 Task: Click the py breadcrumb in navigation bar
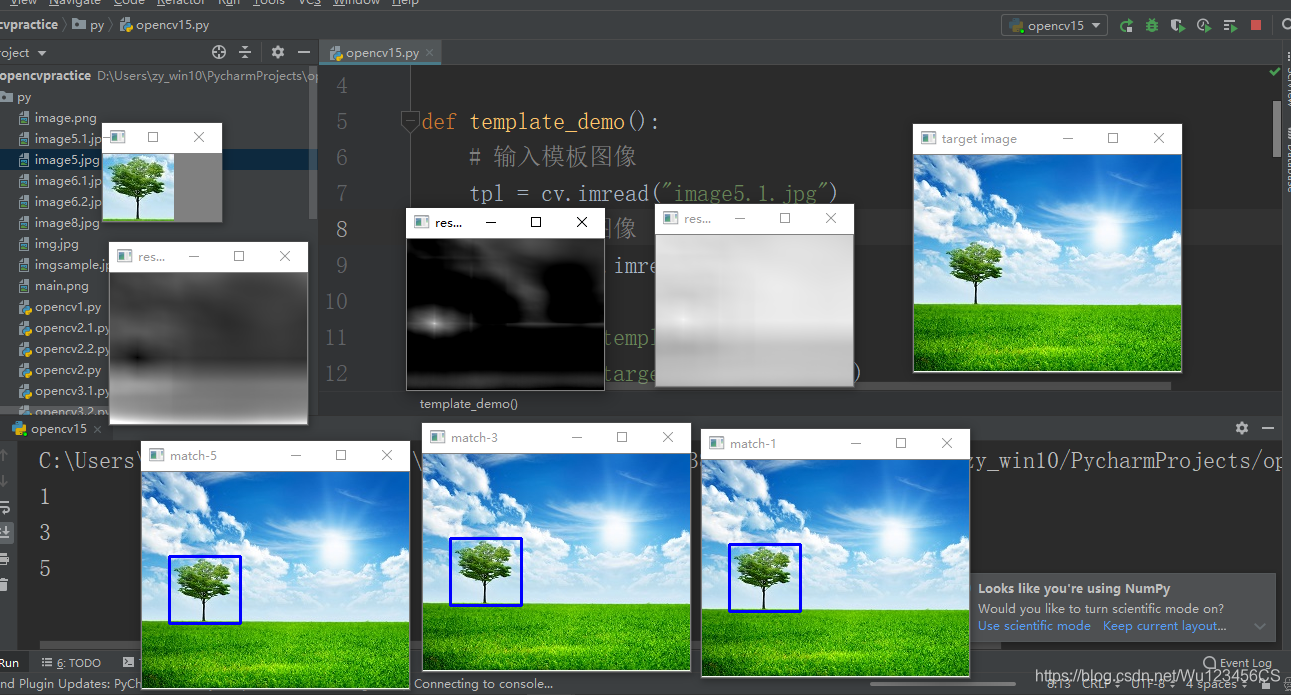point(89,25)
